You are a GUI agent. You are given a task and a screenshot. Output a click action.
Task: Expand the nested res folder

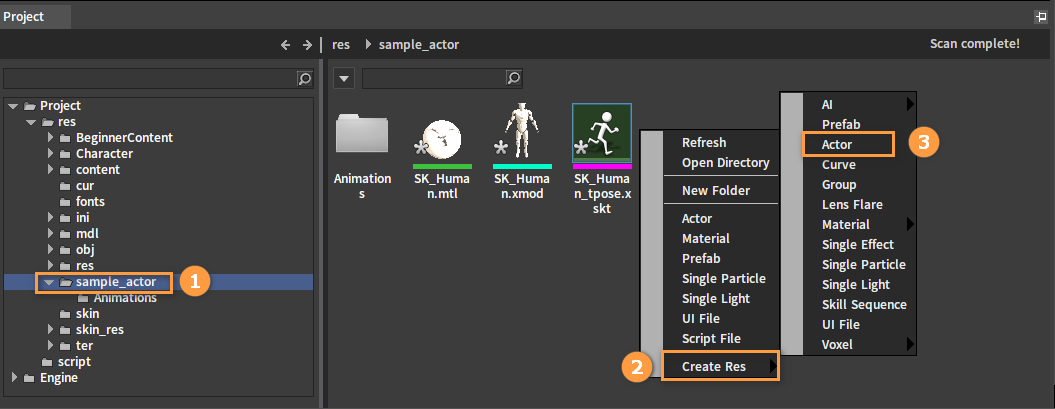[50, 266]
